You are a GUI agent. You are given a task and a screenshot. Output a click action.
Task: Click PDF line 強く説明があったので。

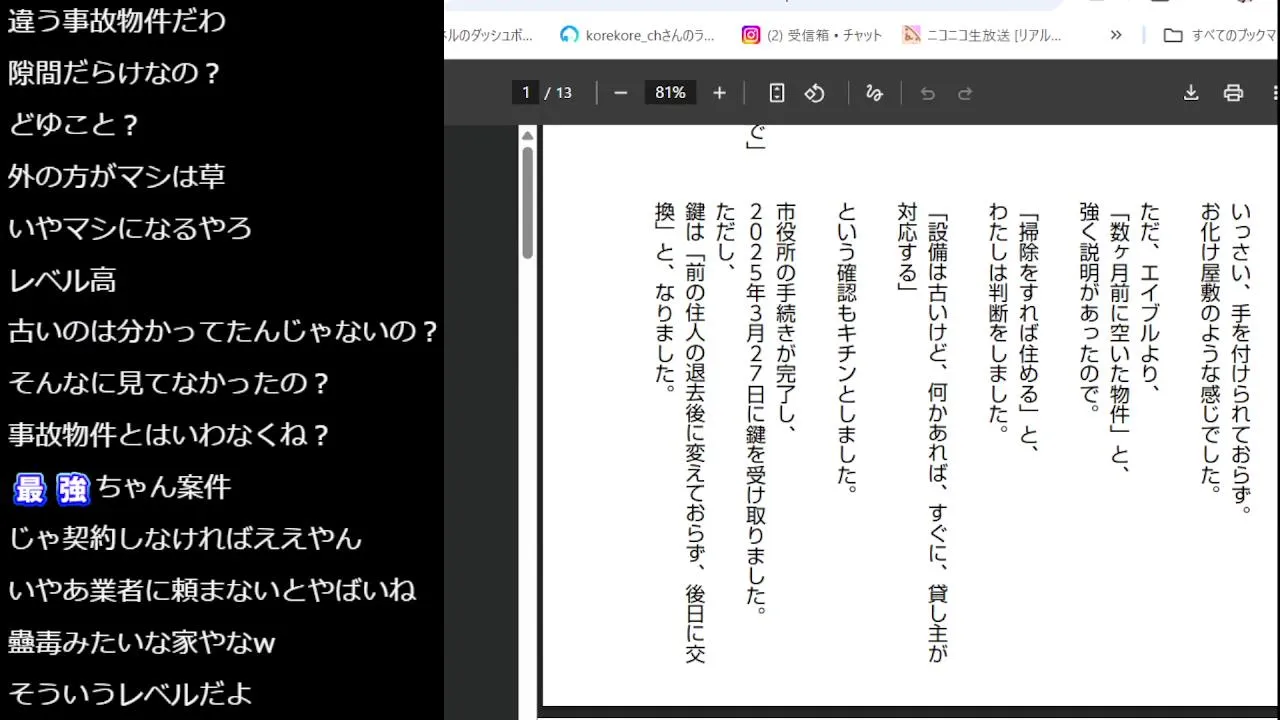coord(1090,308)
